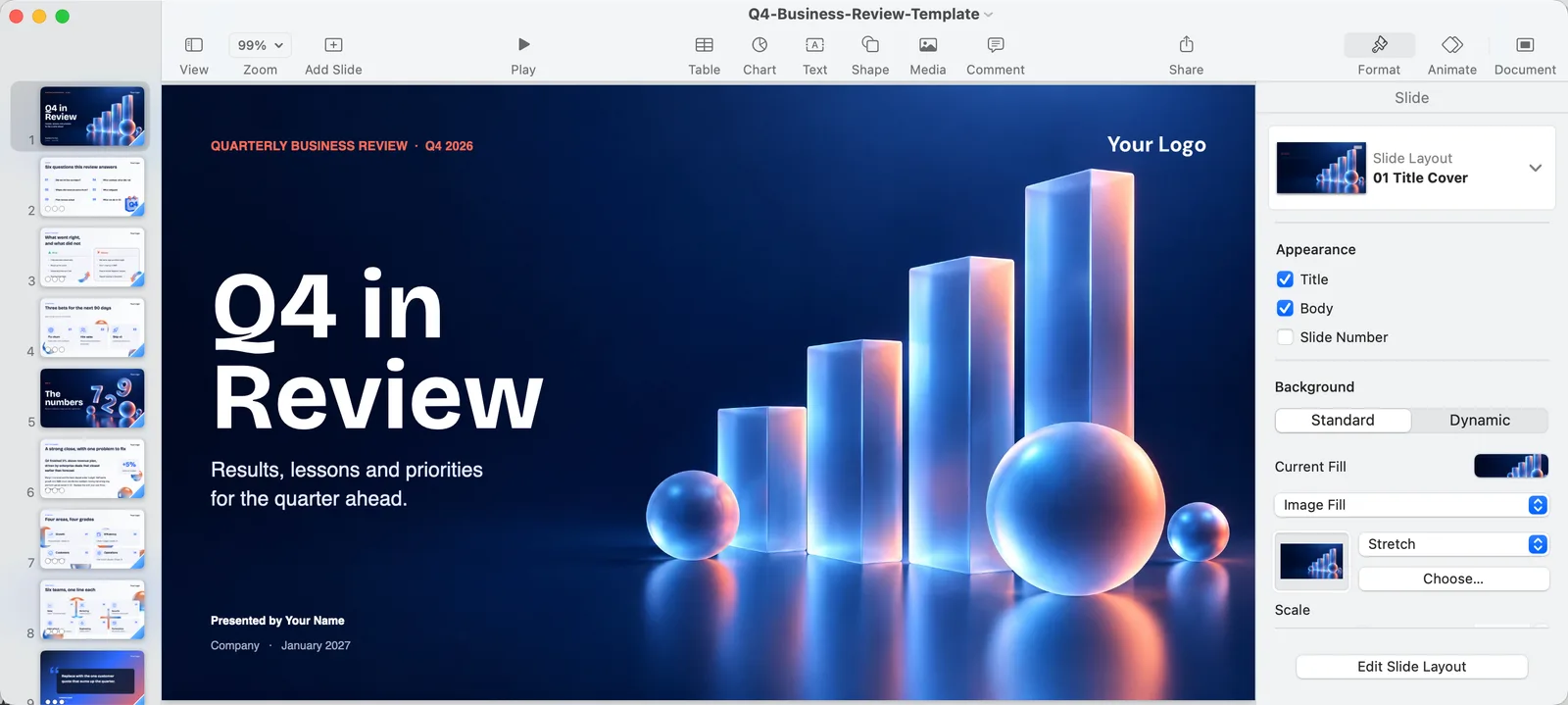Select slide 4 thumbnail in navigator
The height and width of the screenshot is (705, 1568).
click(92, 327)
